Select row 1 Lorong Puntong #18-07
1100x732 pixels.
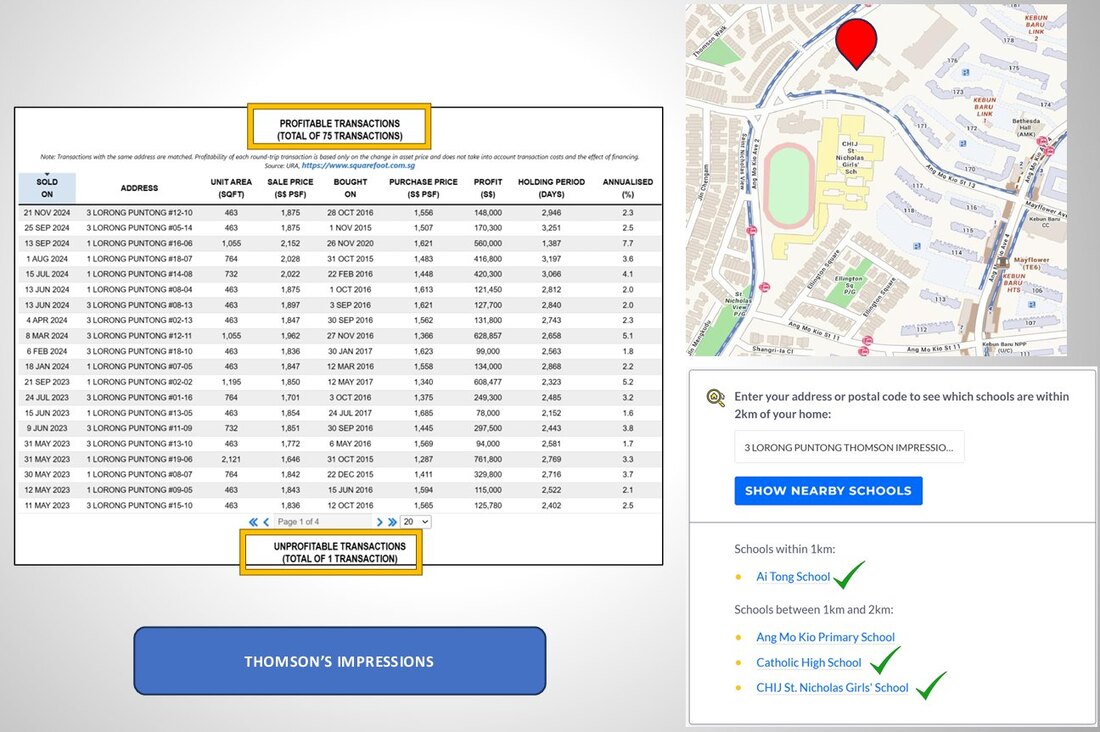click(x=340, y=259)
